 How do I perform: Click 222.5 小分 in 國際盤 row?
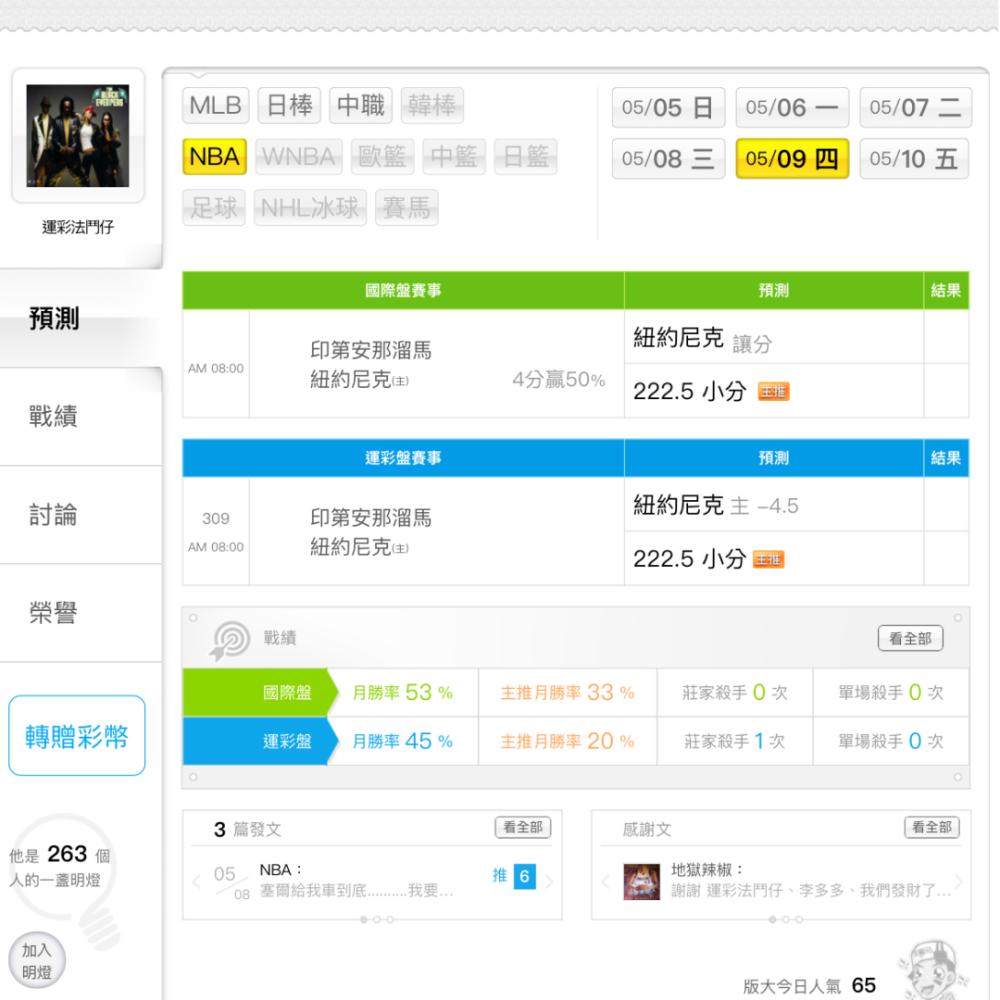pos(689,391)
